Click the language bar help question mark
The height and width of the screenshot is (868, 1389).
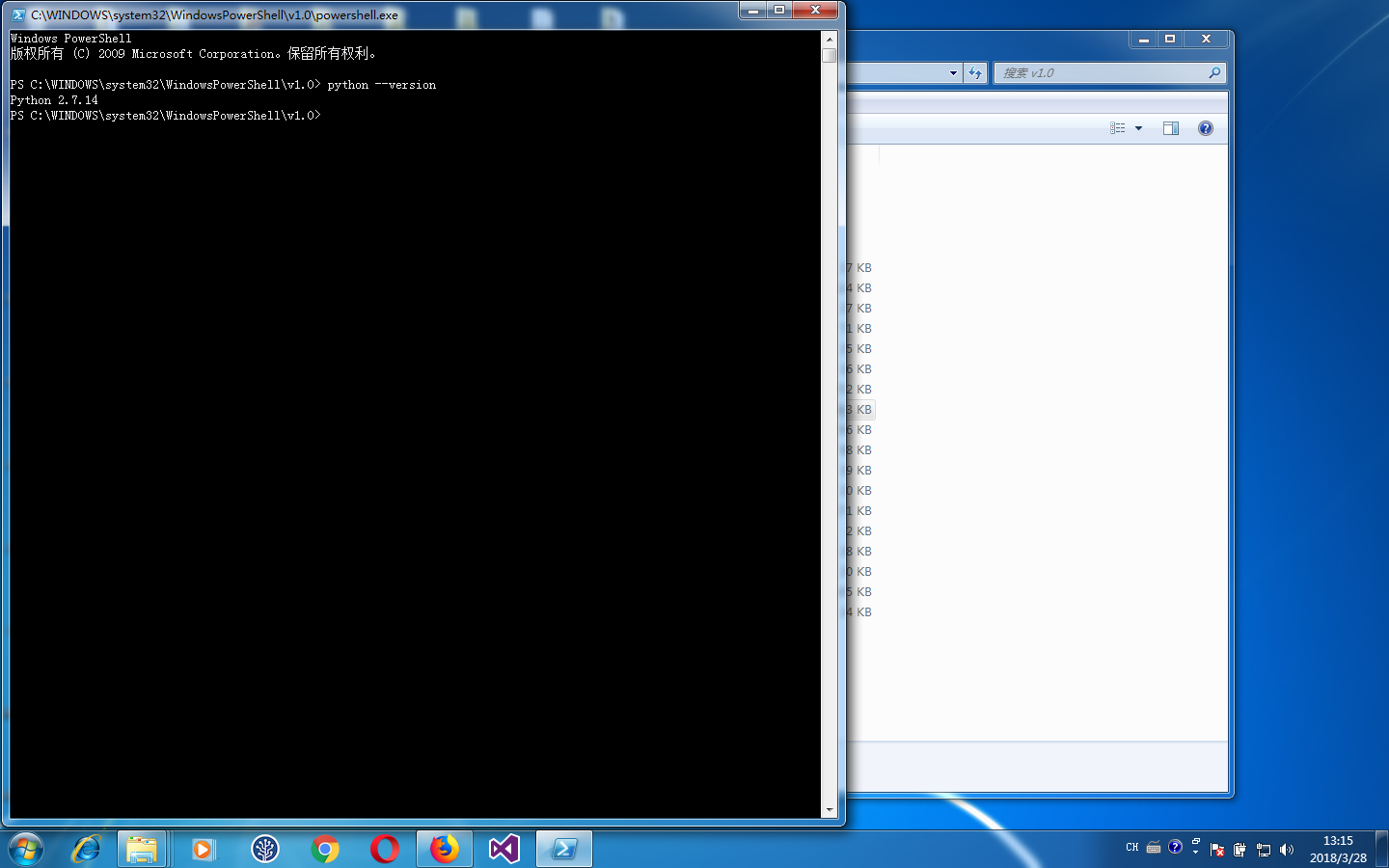click(x=1175, y=847)
